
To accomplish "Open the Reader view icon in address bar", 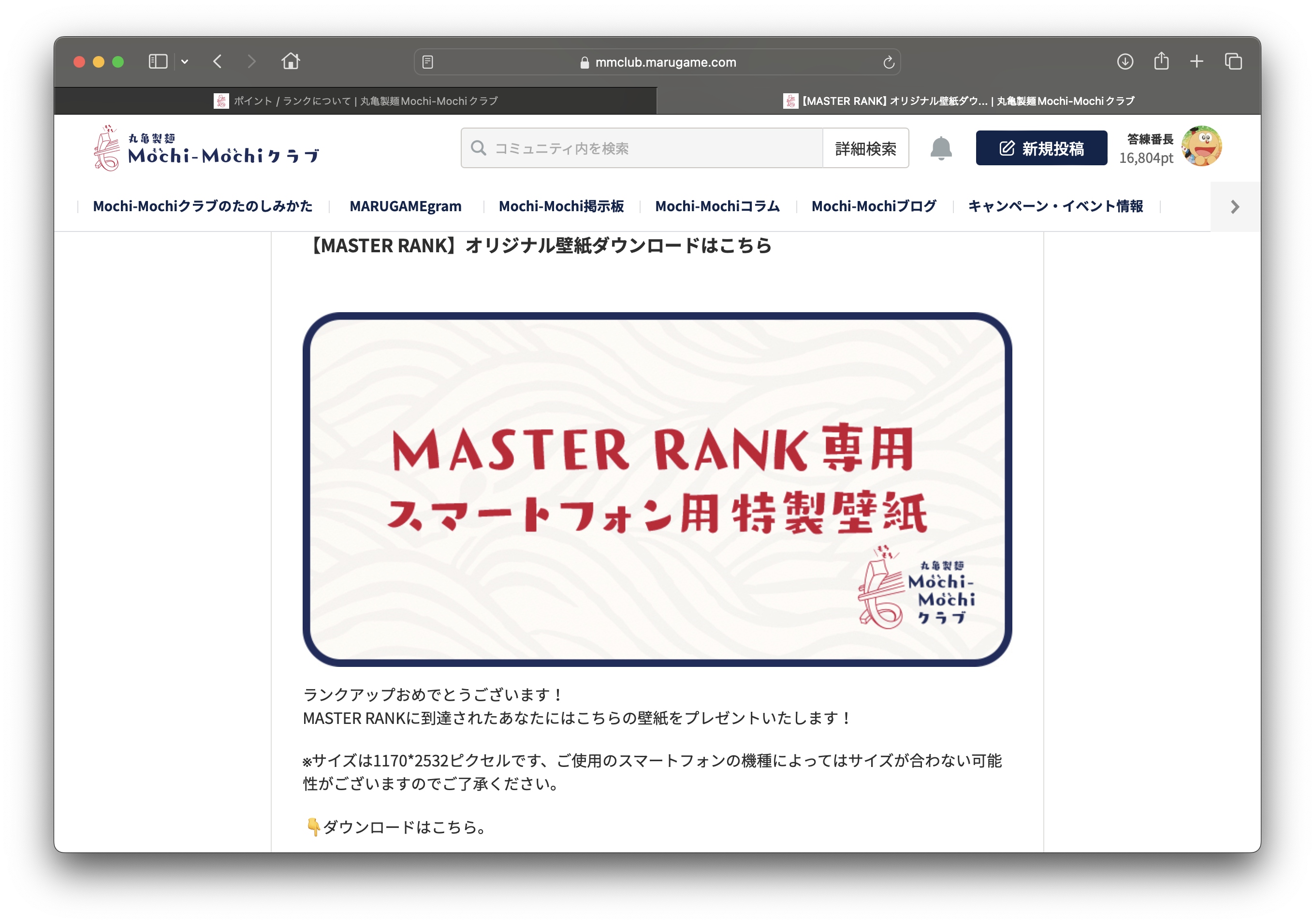I will (427, 62).
